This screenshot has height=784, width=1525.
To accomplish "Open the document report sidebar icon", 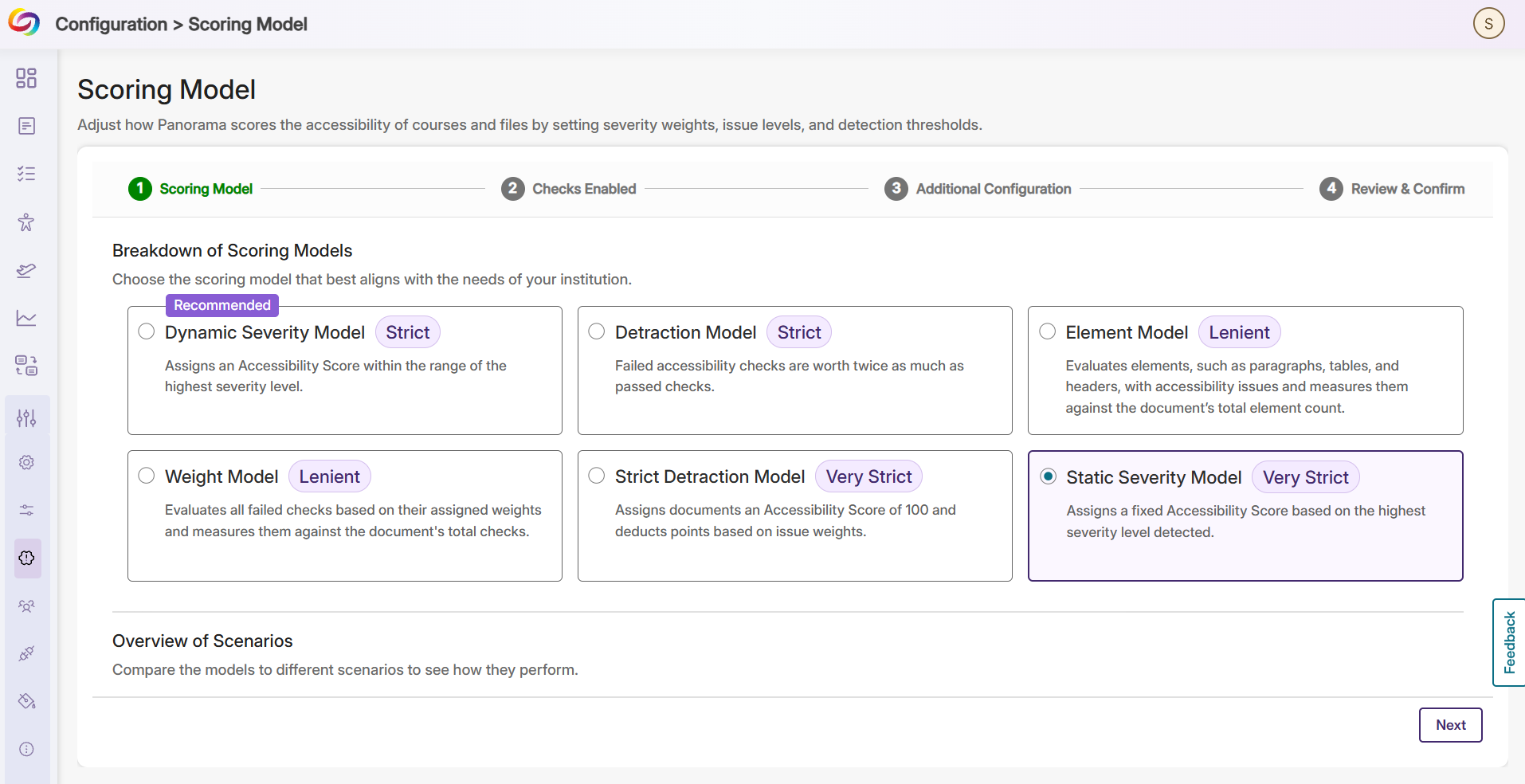I will (26, 126).
